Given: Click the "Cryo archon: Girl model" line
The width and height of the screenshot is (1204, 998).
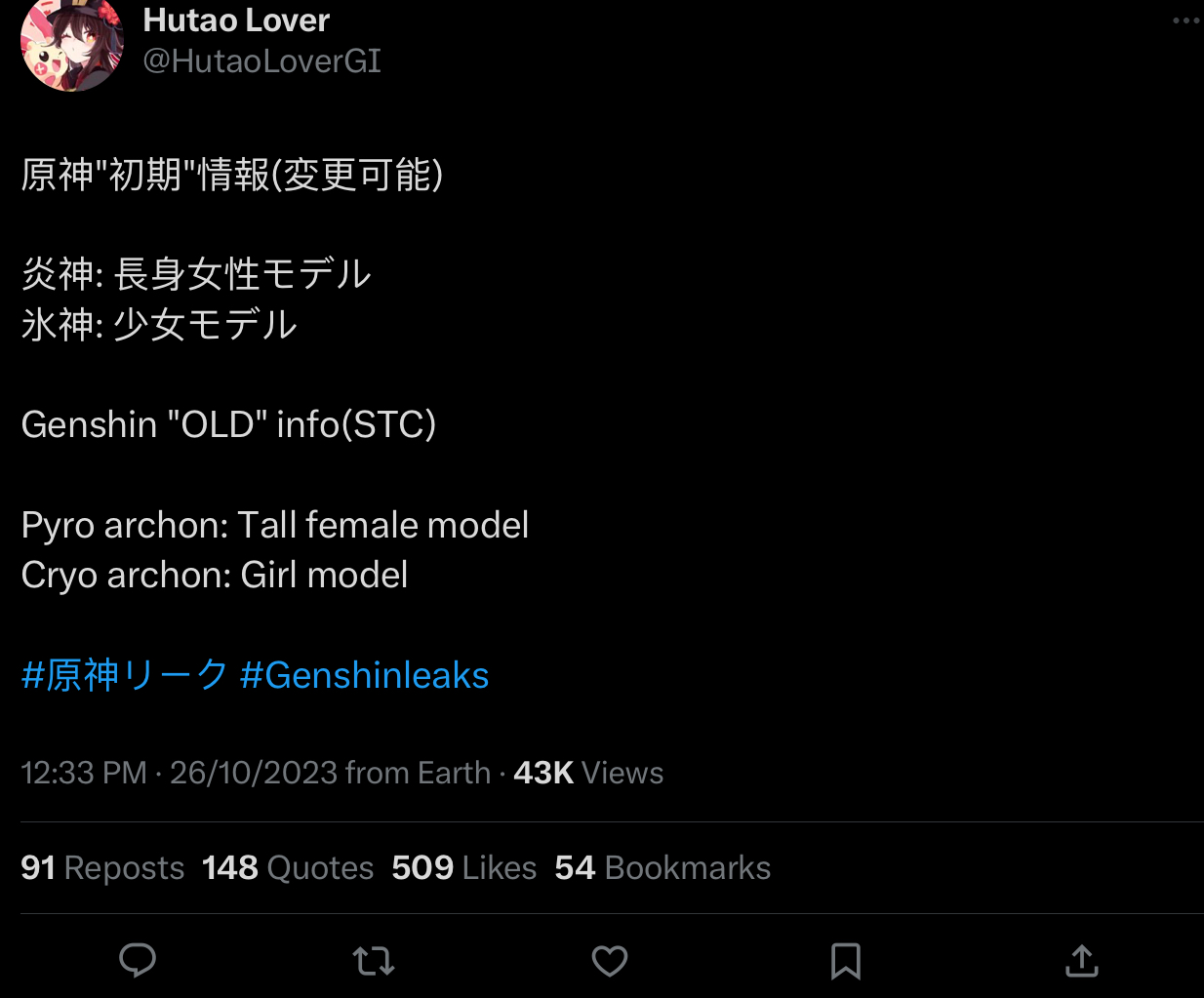Looking at the screenshot, I should coord(215,575).
